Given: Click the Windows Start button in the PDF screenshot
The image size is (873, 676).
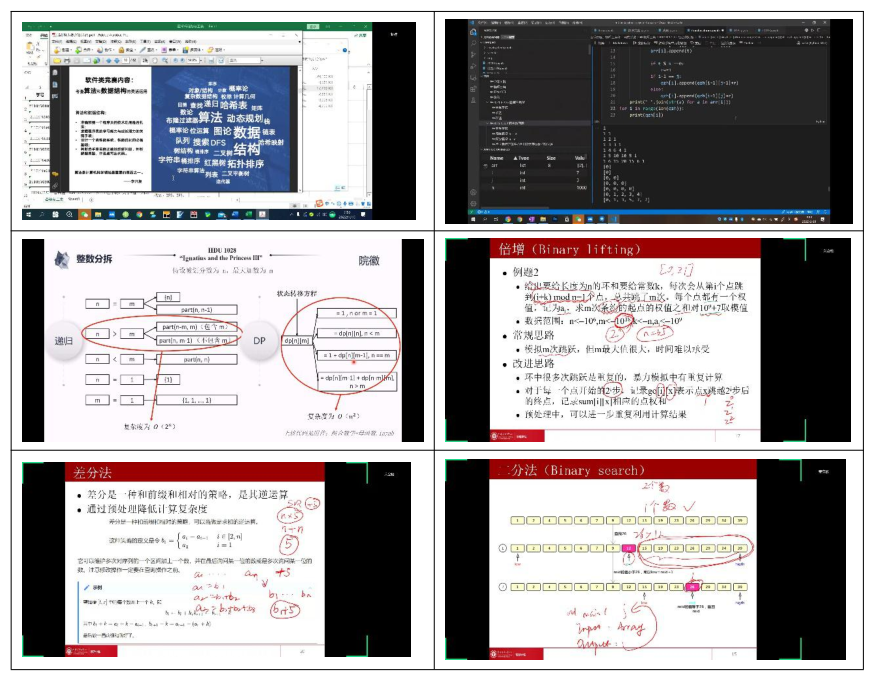Looking at the screenshot, I should [30, 214].
